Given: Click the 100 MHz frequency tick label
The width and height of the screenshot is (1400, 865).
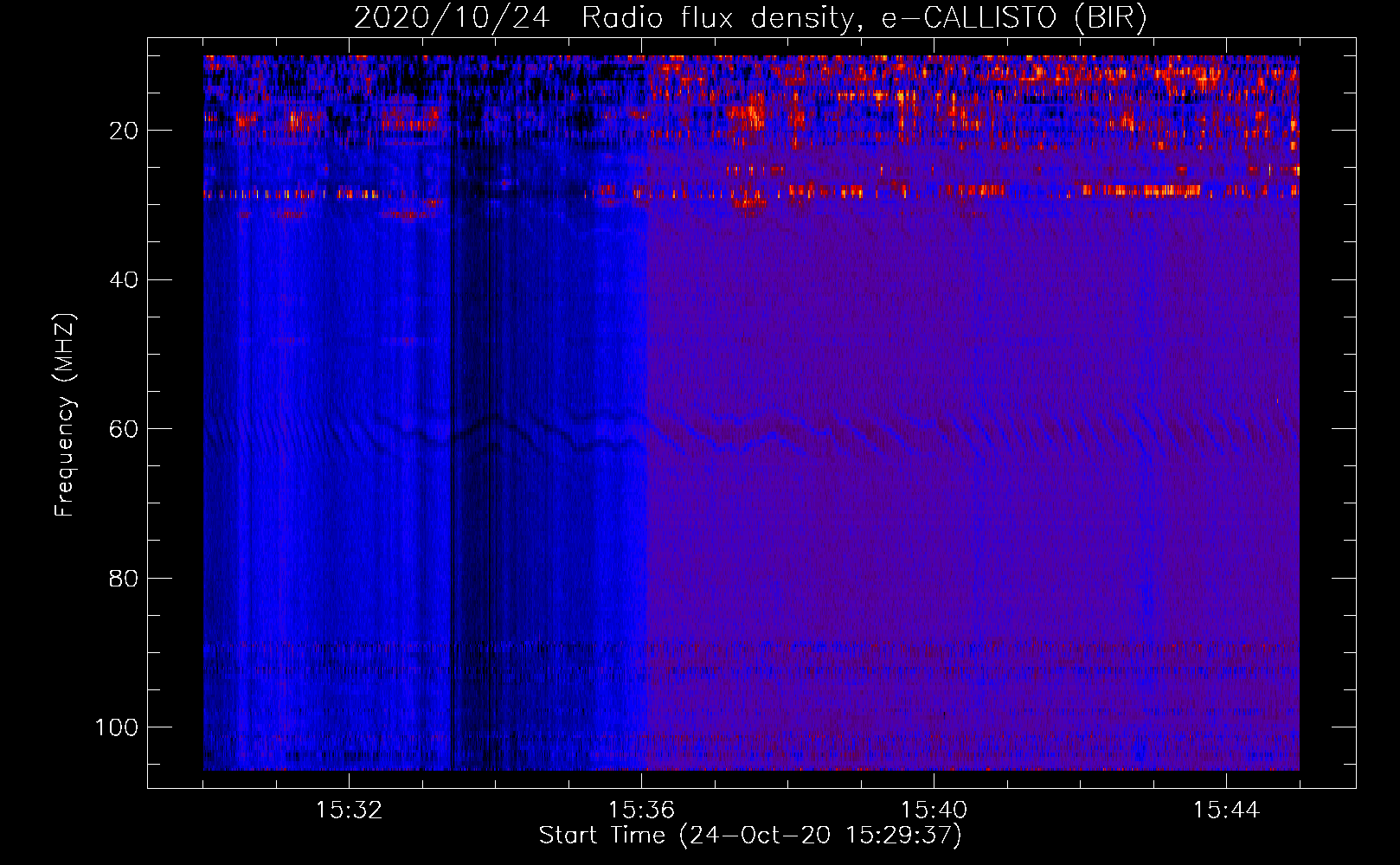Looking at the screenshot, I should pos(117,727).
